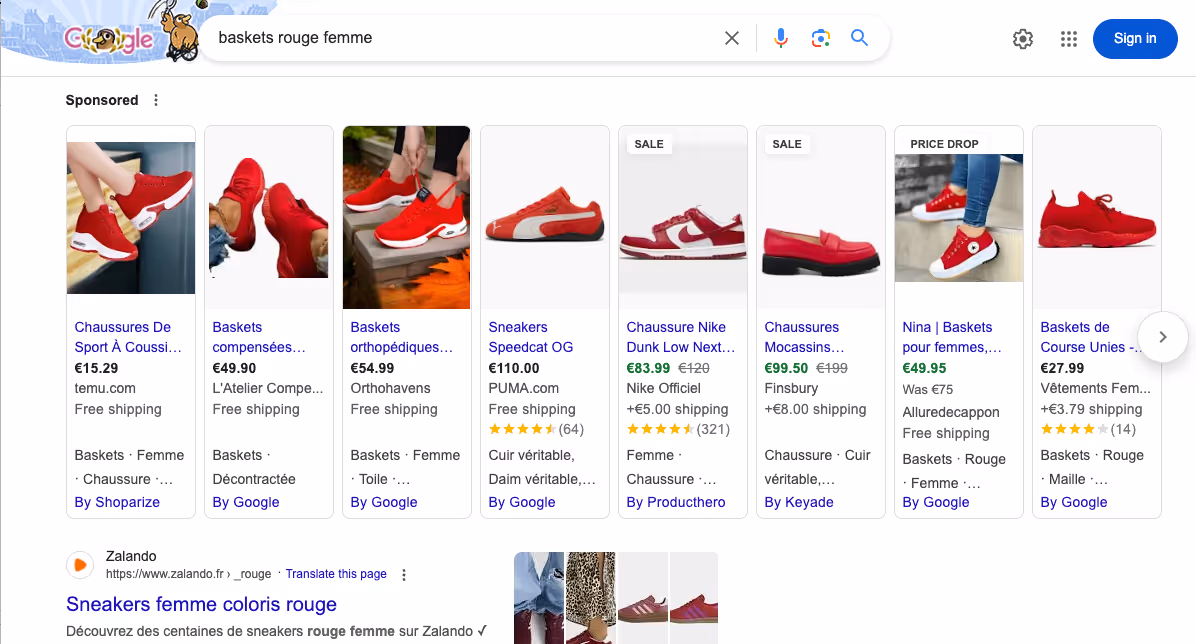This screenshot has width=1196, height=644.
Task: Open the Baskets de Course Unies image
Action: point(1097,219)
